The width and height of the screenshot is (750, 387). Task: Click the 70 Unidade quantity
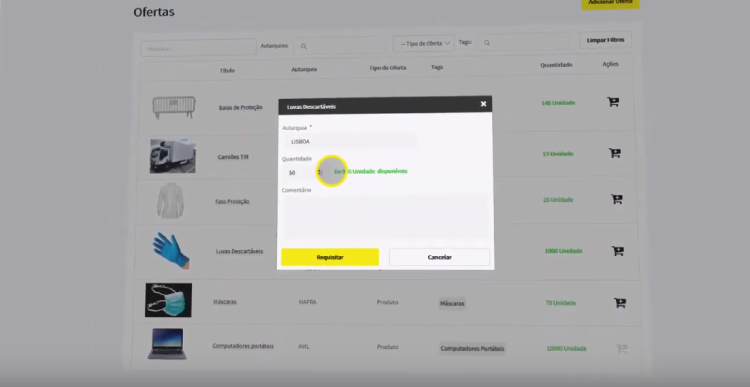point(561,303)
